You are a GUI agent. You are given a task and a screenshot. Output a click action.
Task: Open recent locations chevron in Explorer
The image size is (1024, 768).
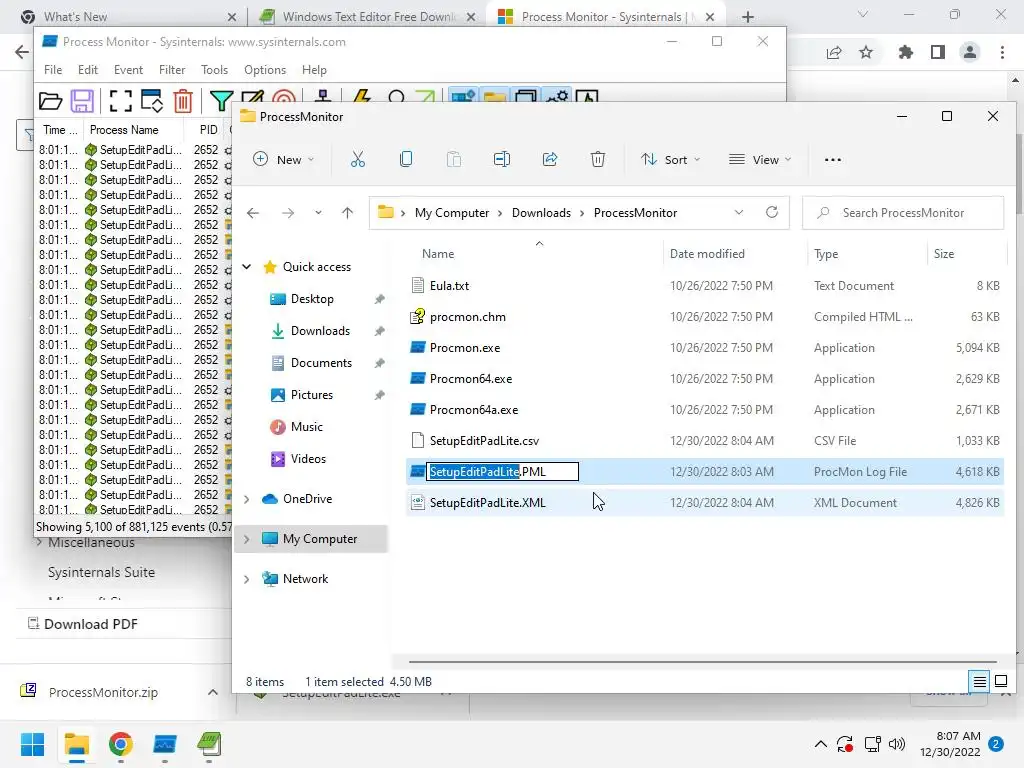tap(318, 213)
